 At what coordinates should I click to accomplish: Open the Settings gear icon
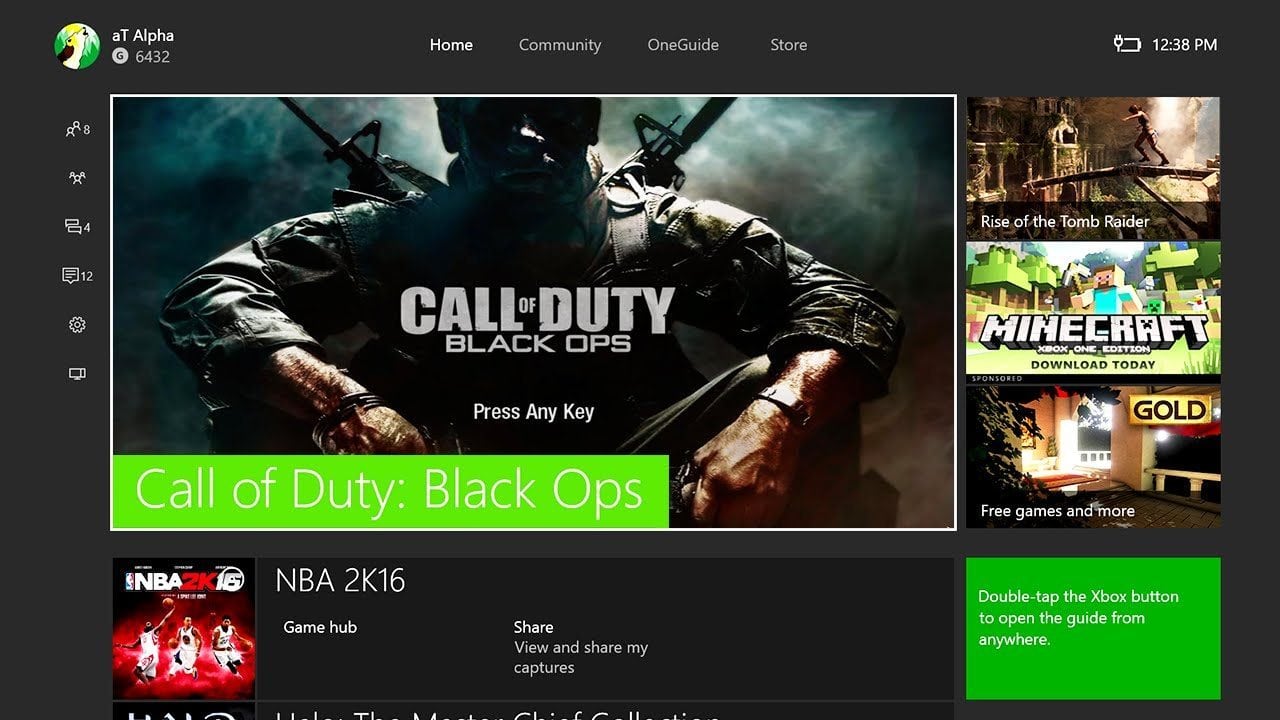click(x=77, y=325)
